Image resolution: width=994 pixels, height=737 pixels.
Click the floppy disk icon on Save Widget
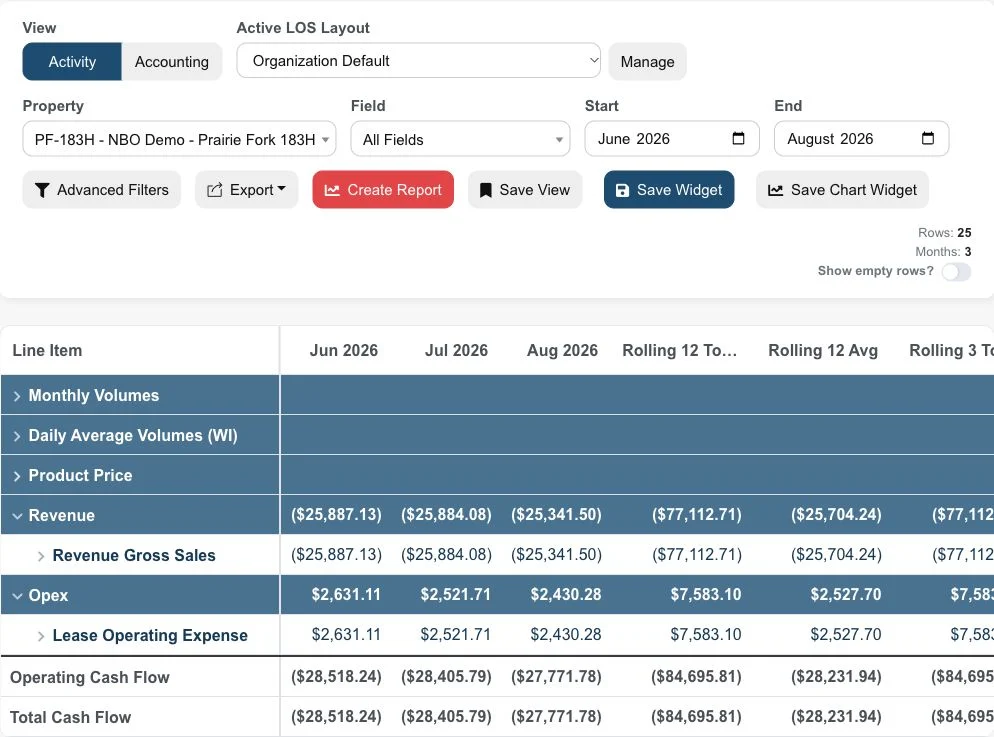pyautogui.click(x=623, y=190)
